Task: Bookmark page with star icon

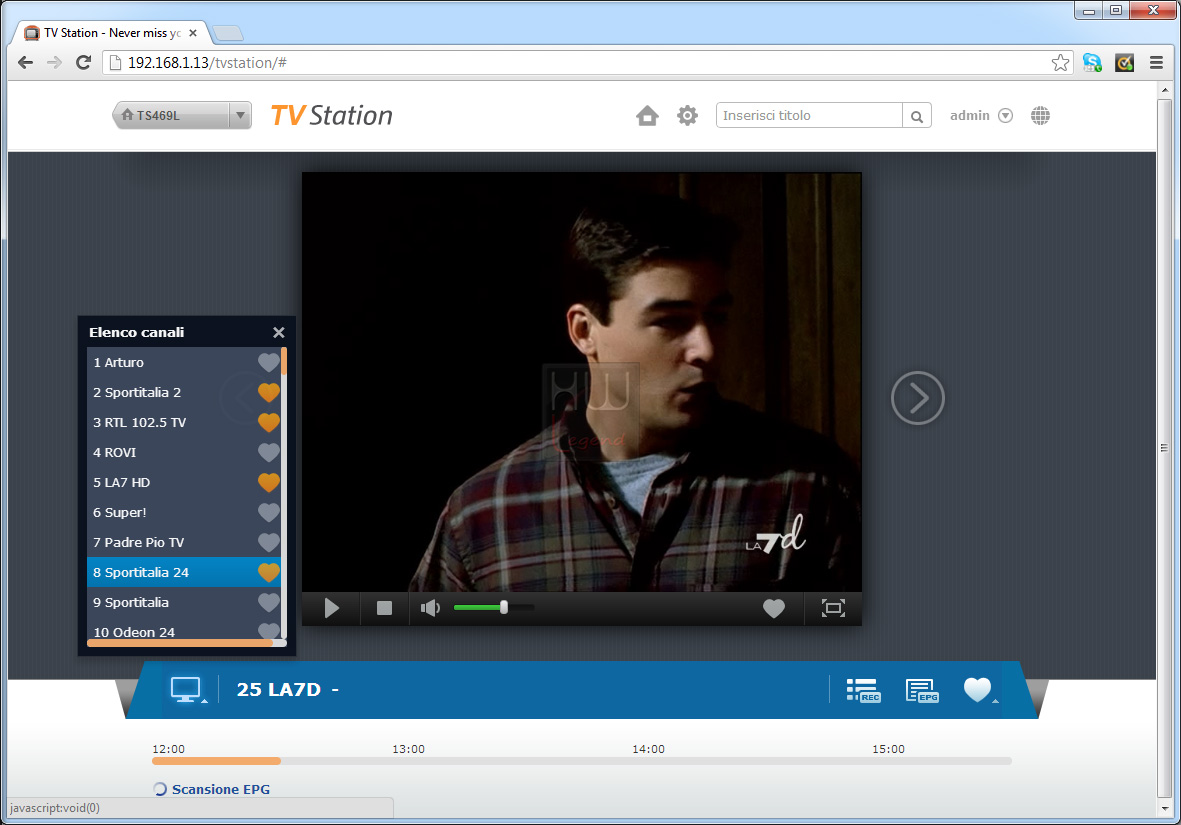Action: [x=1060, y=63]
